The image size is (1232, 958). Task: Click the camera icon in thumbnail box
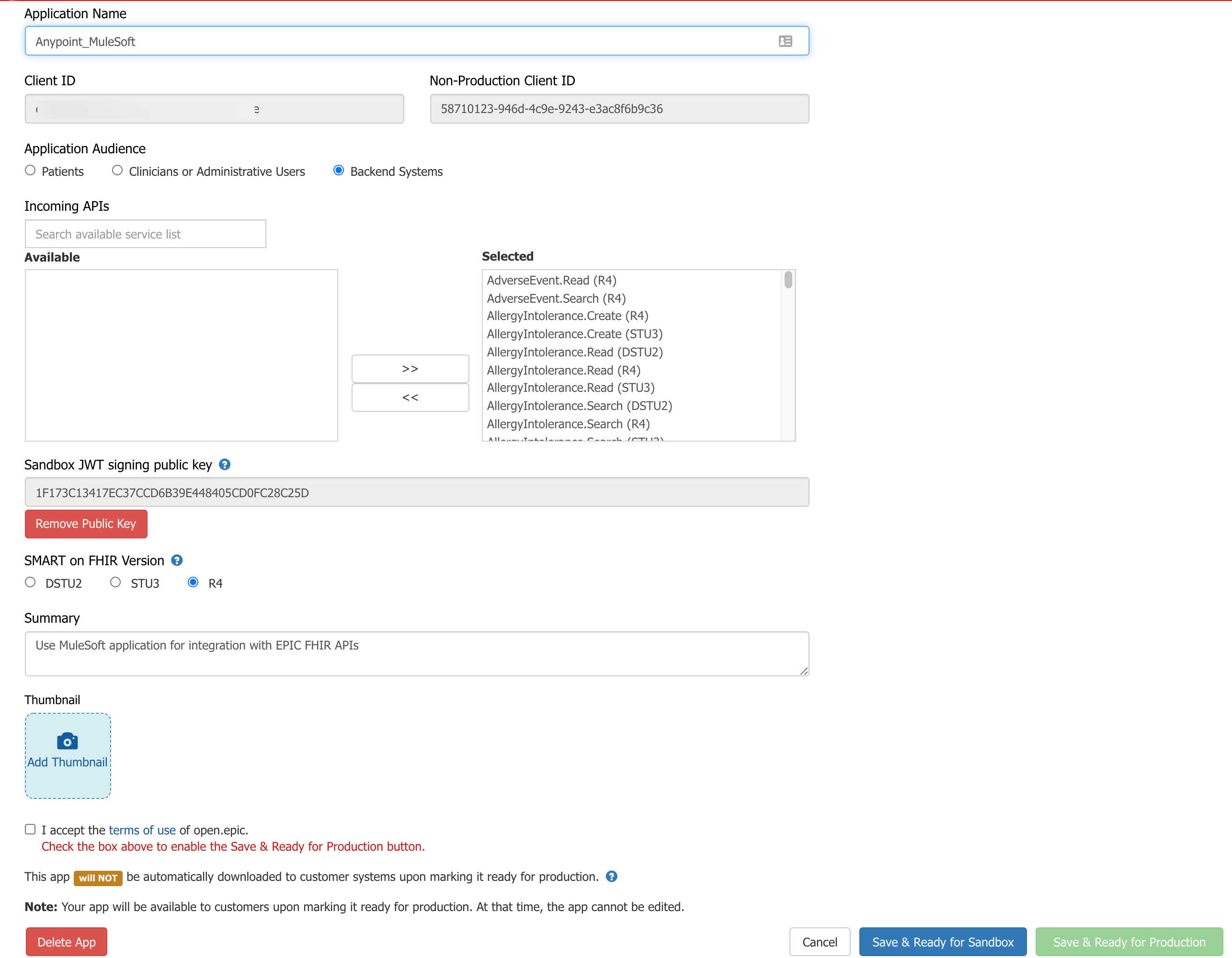pos(67,741)
